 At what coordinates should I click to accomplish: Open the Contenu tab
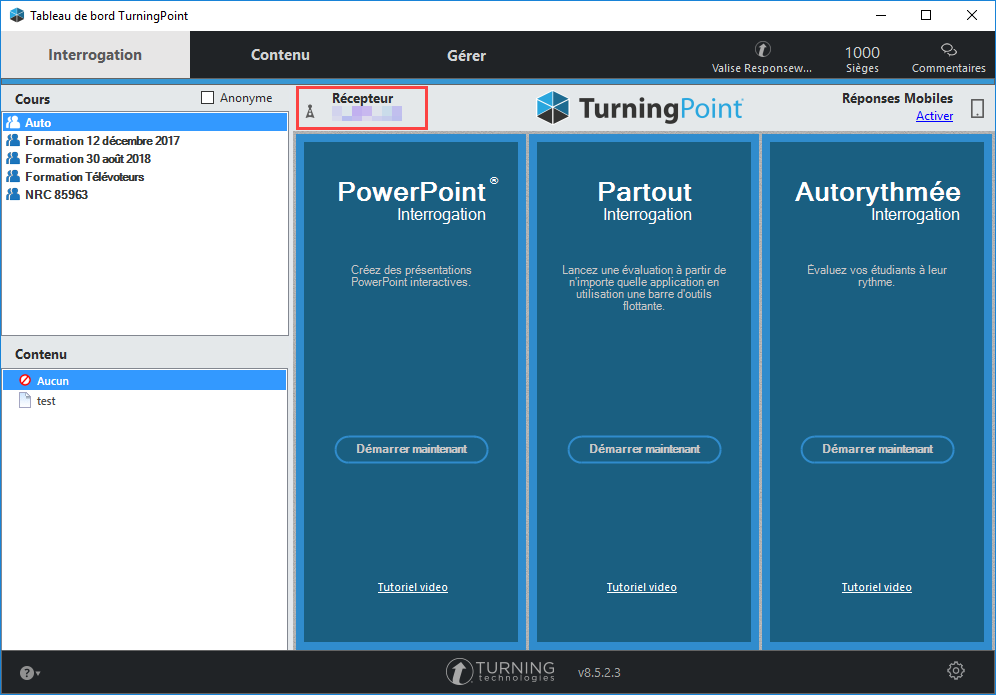tap(280, 55)
